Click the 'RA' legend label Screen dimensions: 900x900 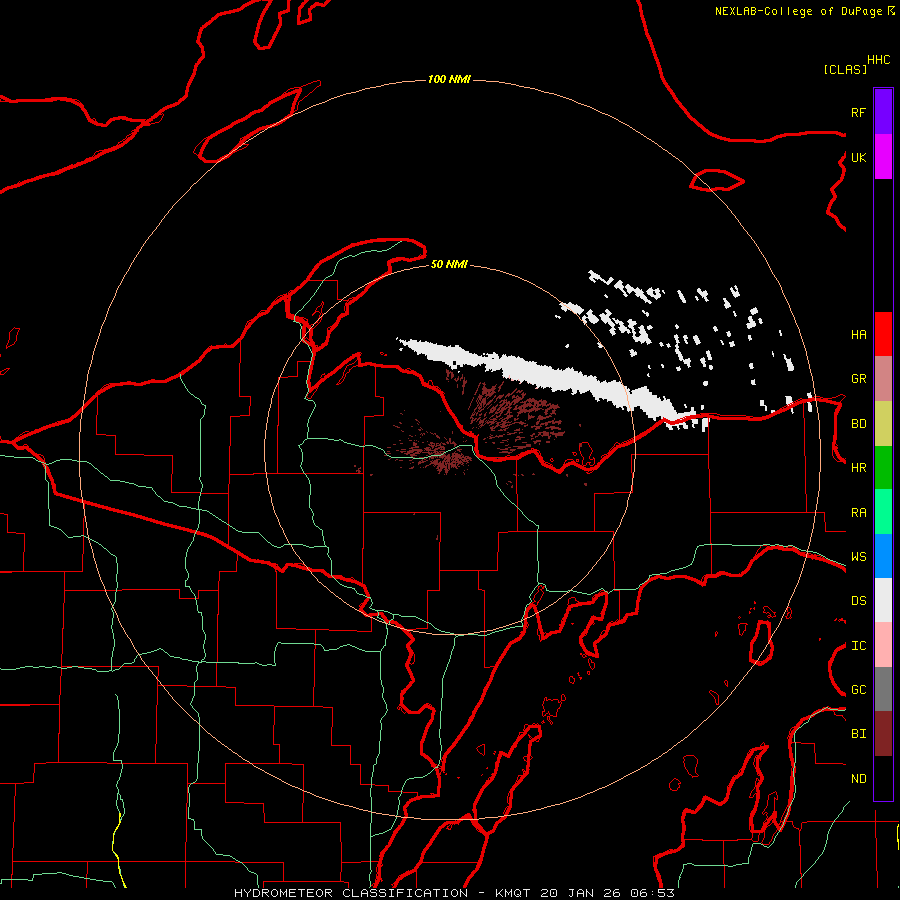(858, 513)
